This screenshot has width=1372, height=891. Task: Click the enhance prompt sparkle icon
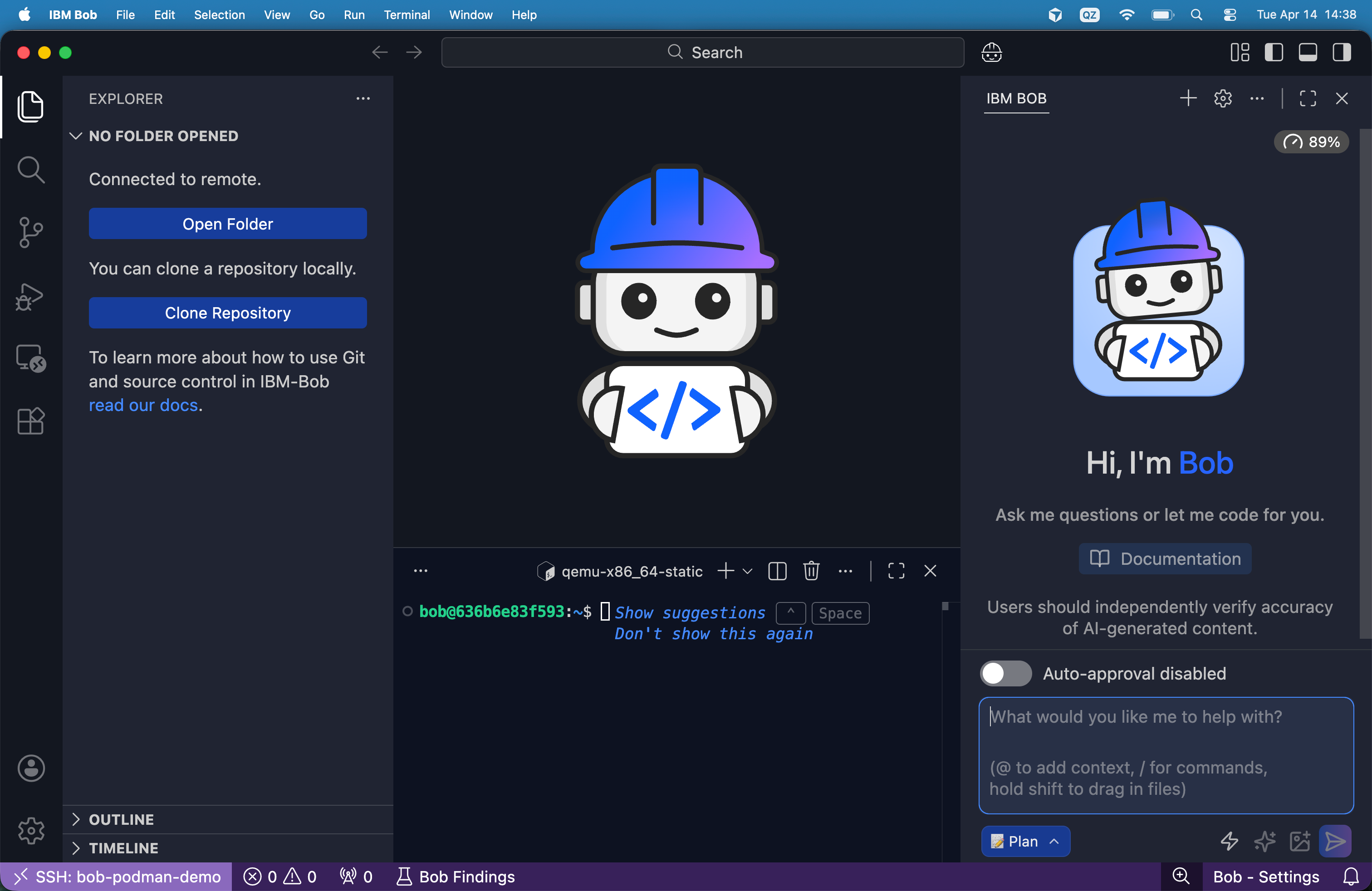click(x=1265, y=842)
